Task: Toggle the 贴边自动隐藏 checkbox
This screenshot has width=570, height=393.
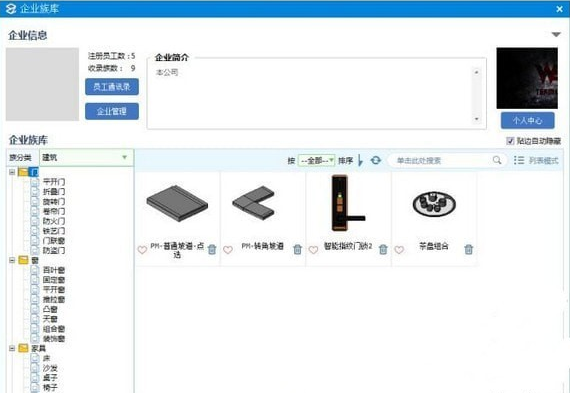Action: tap(510, 141)
